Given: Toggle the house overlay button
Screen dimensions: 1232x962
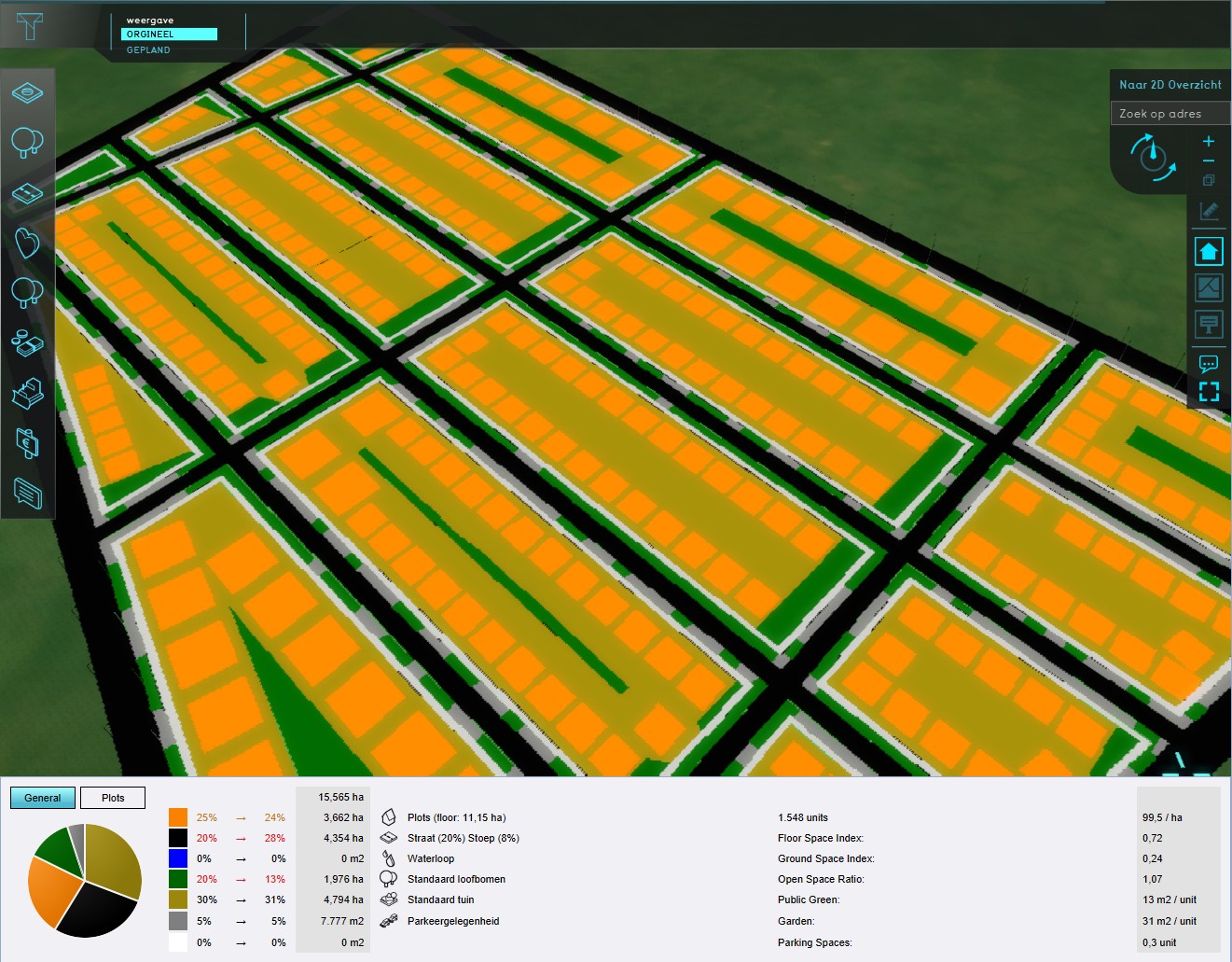Looking at the screenshot, I should point(1209,251).
